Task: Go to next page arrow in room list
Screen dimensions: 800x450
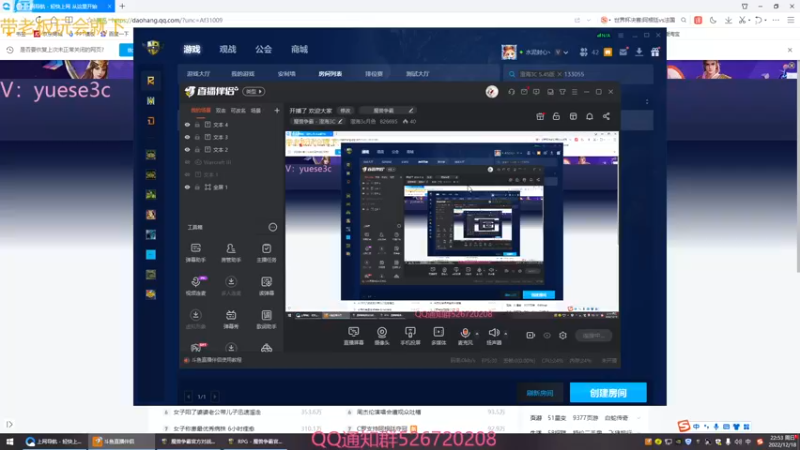Action: (x=215, y=396)
